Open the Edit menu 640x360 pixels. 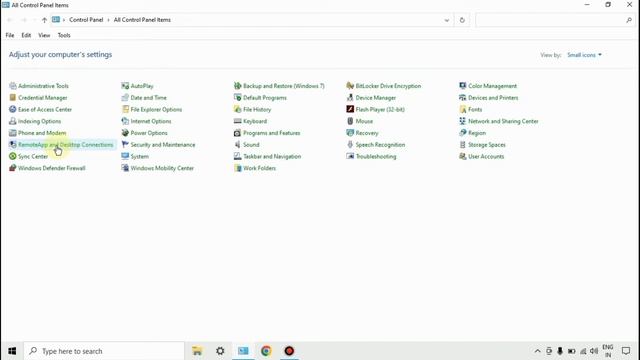pos(26,35)
